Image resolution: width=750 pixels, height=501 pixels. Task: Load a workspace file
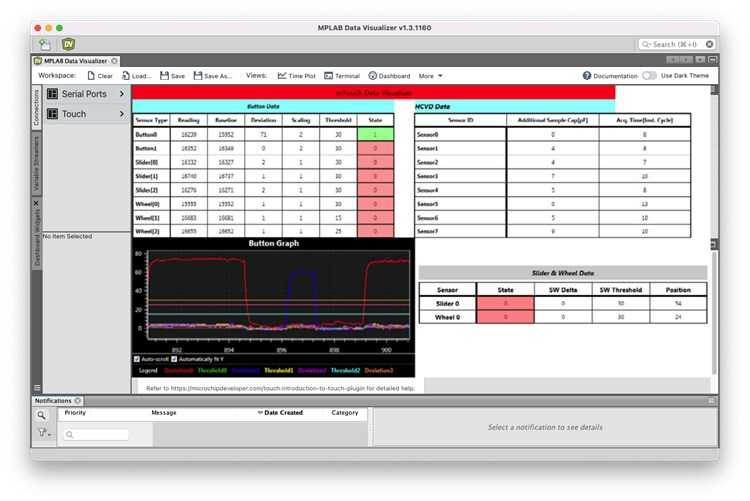point(136,76)
